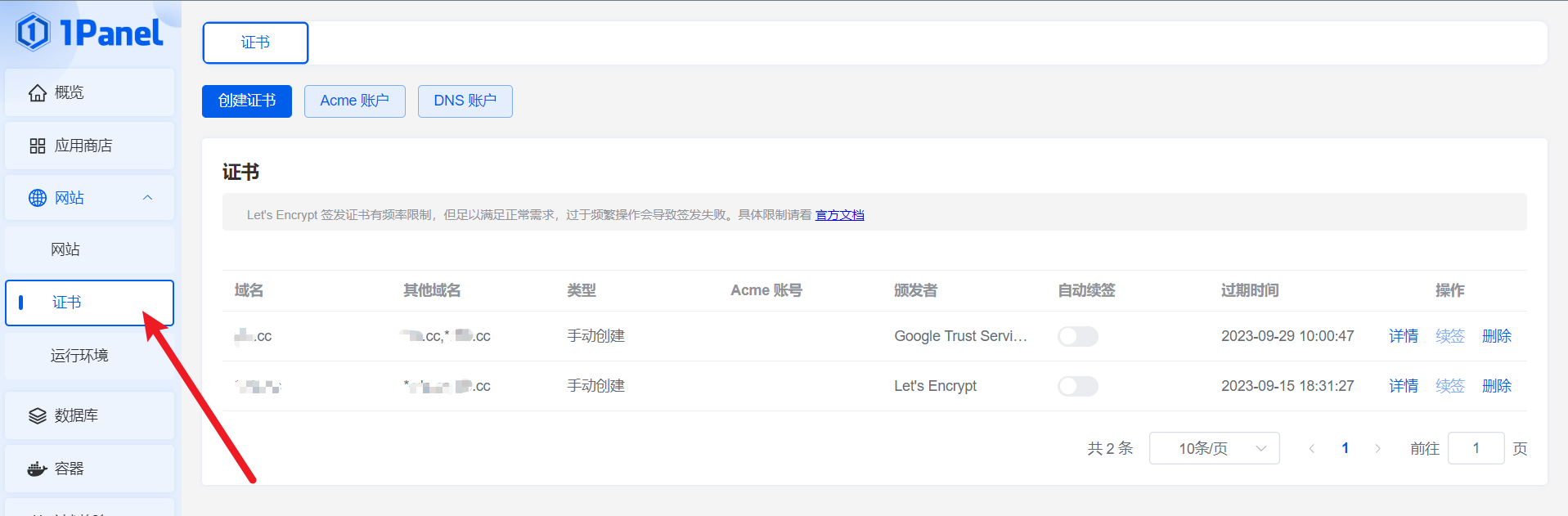Click expiry time 2023-09-29 10:00:47
This screenshot has height=516, width=1568.
[1287, 336]
